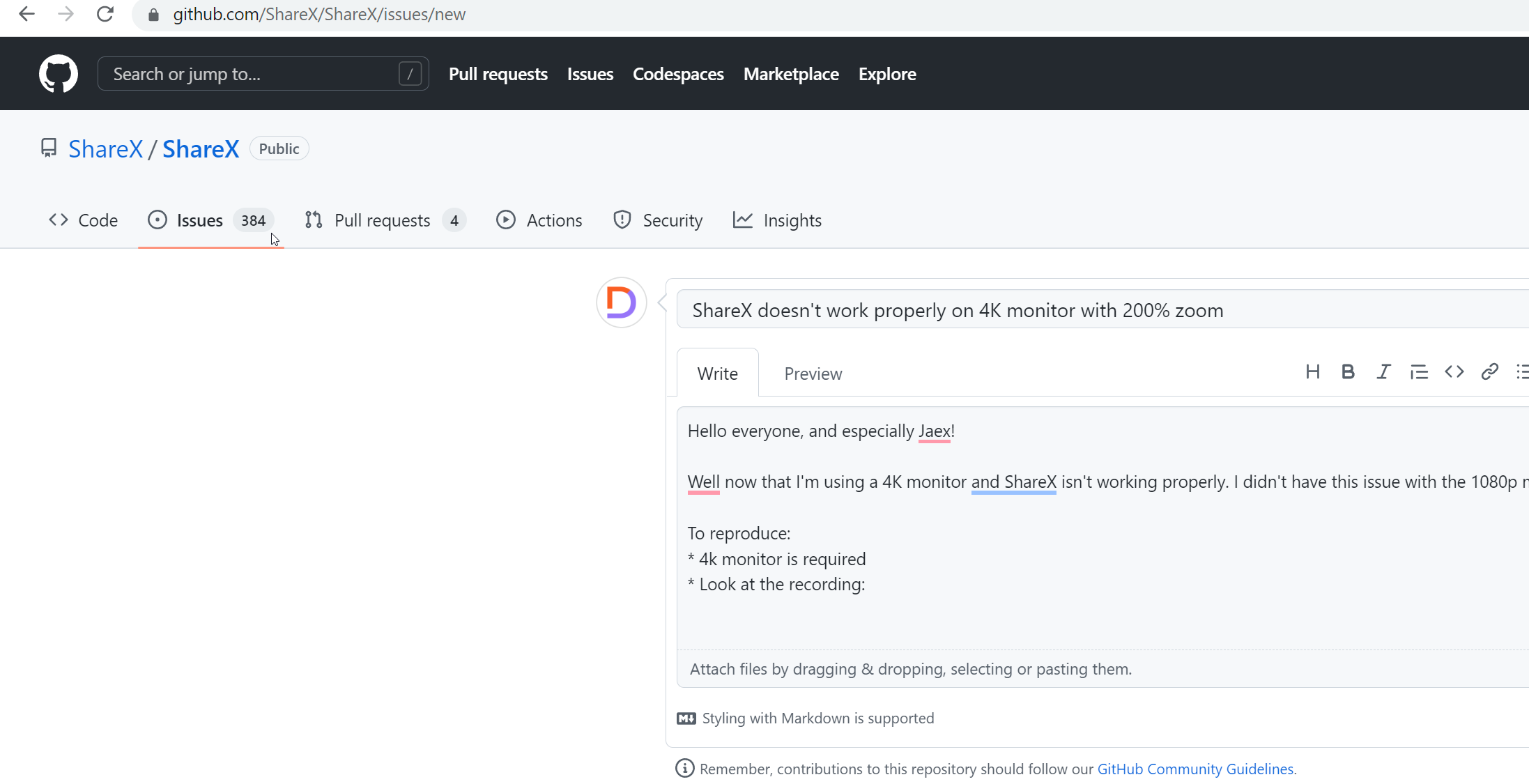Viewport: 1529px width, 784px height.
Task: Apply heading formatting in the editor toolbar
Action: (1313, 371)
